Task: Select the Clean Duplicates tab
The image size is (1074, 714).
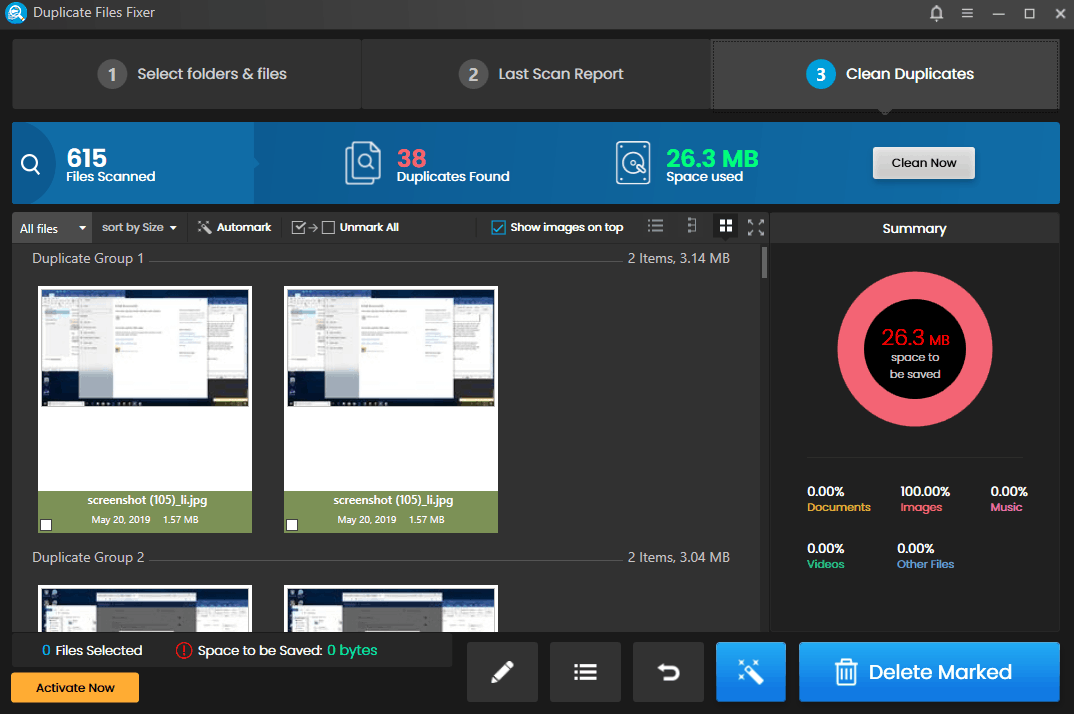Action: tap(886, 74)
